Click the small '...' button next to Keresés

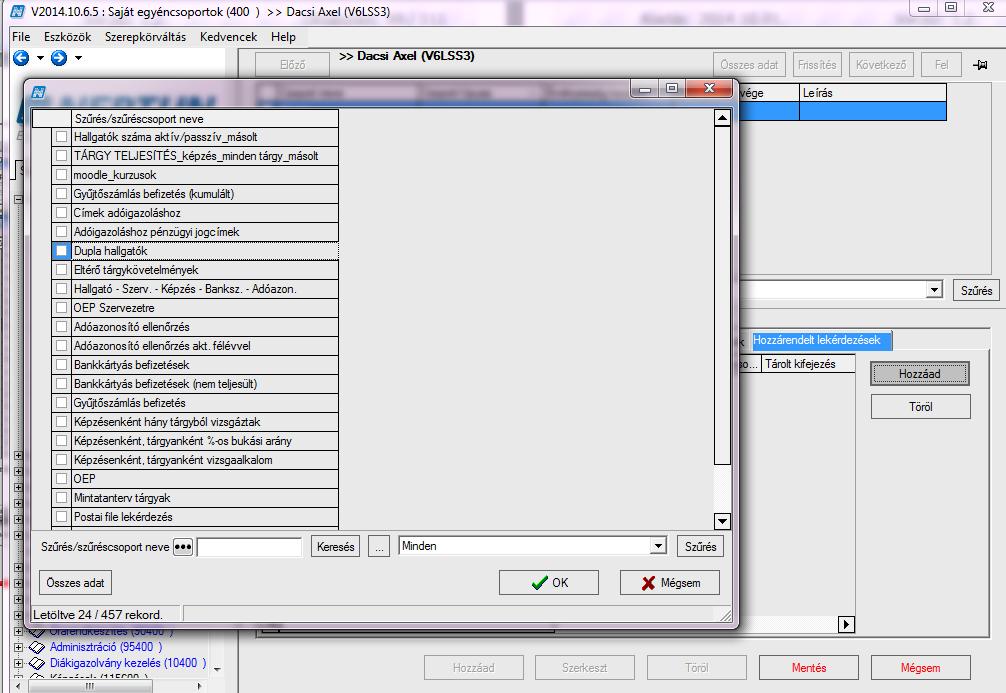tap(379, 547)
